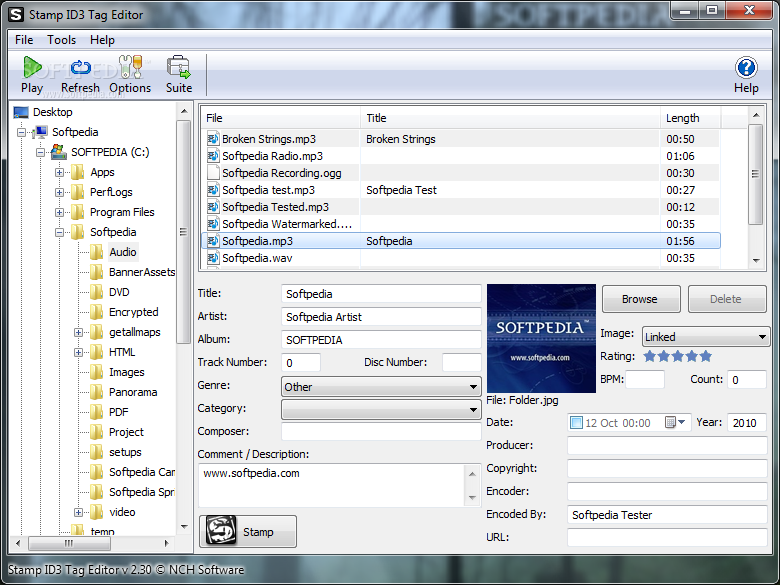Screen dimensions: 780x585
Task: Collapse the Softpedia folder node
Action: tap(59, 232)
